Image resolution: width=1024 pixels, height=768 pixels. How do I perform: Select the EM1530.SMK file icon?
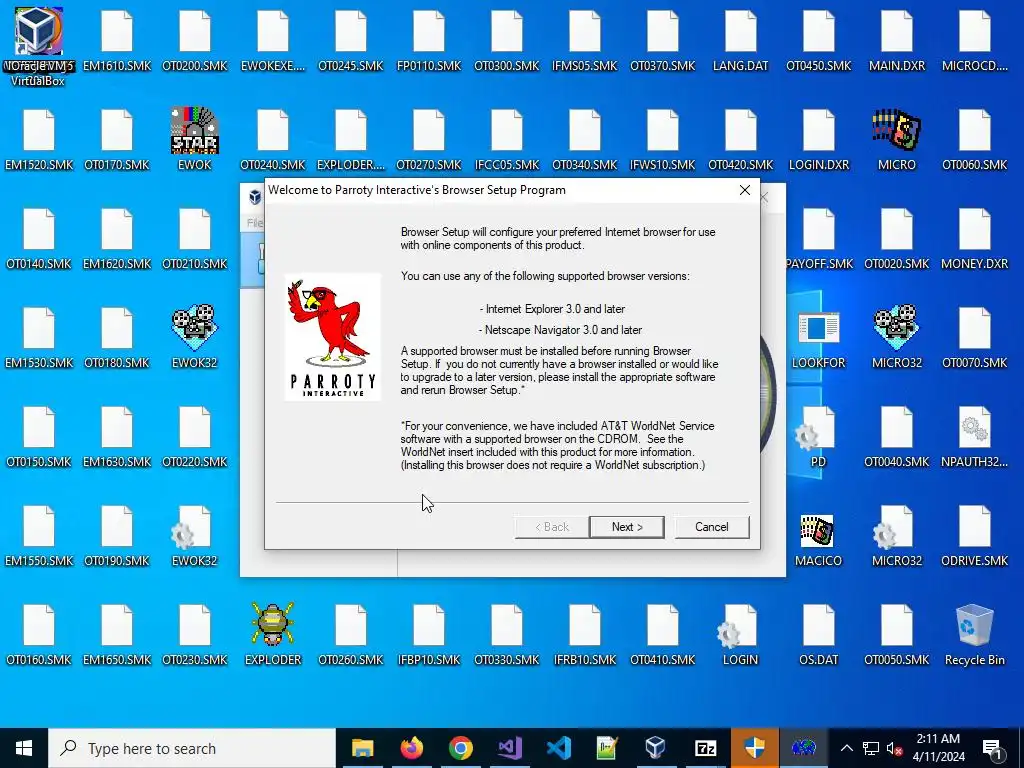tap(39, 336)
